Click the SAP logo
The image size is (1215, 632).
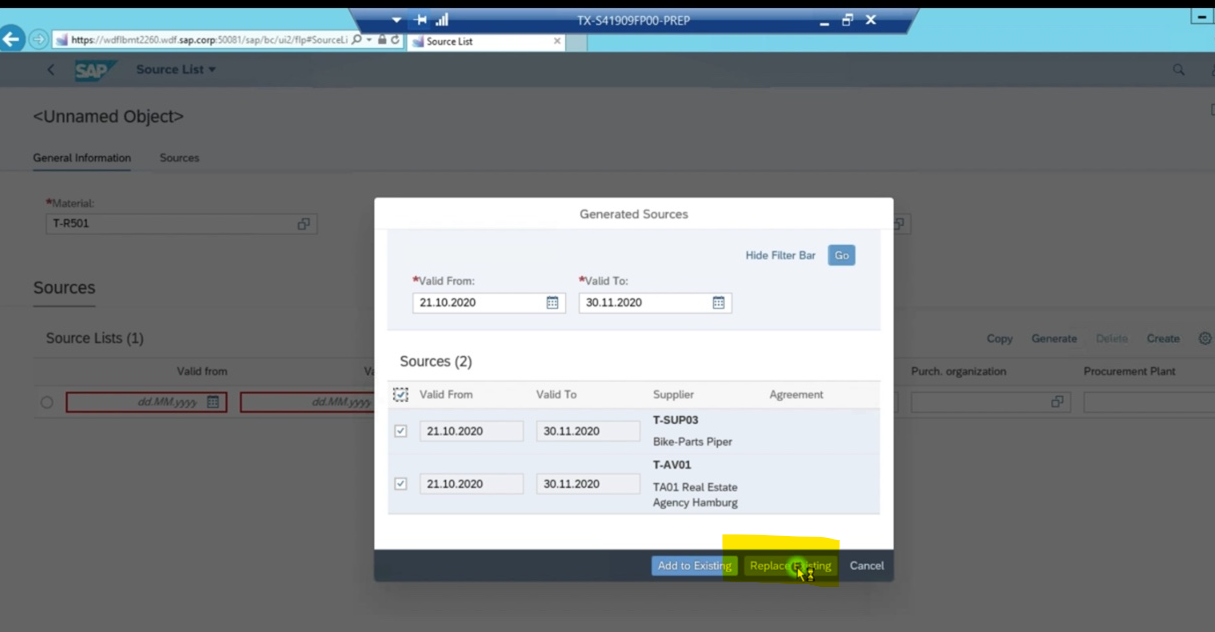click(94, 70)
